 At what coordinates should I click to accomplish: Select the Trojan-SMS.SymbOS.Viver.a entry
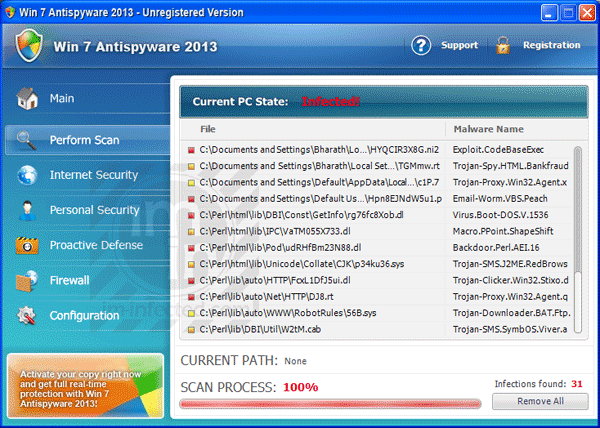tap(510, 329)
